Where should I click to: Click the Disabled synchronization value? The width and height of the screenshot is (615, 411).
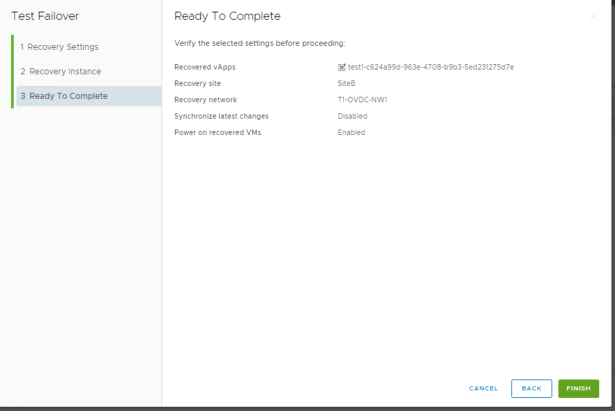pyautogui.click(x=352, y=116)
